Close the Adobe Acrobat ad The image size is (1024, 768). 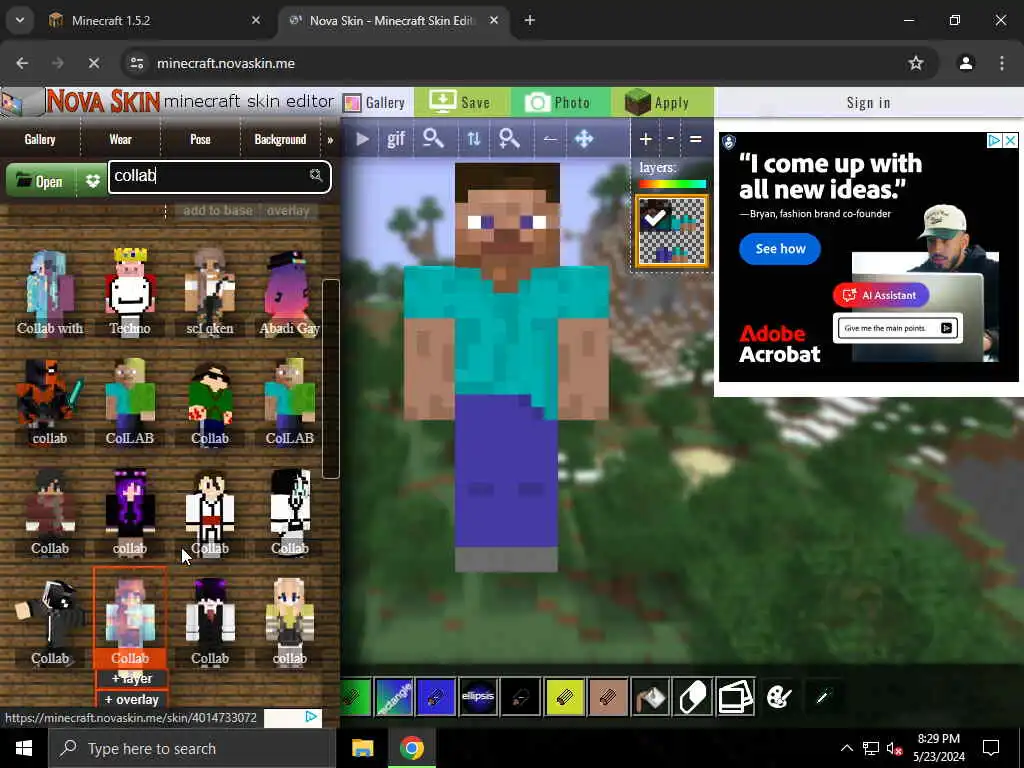1010,140
